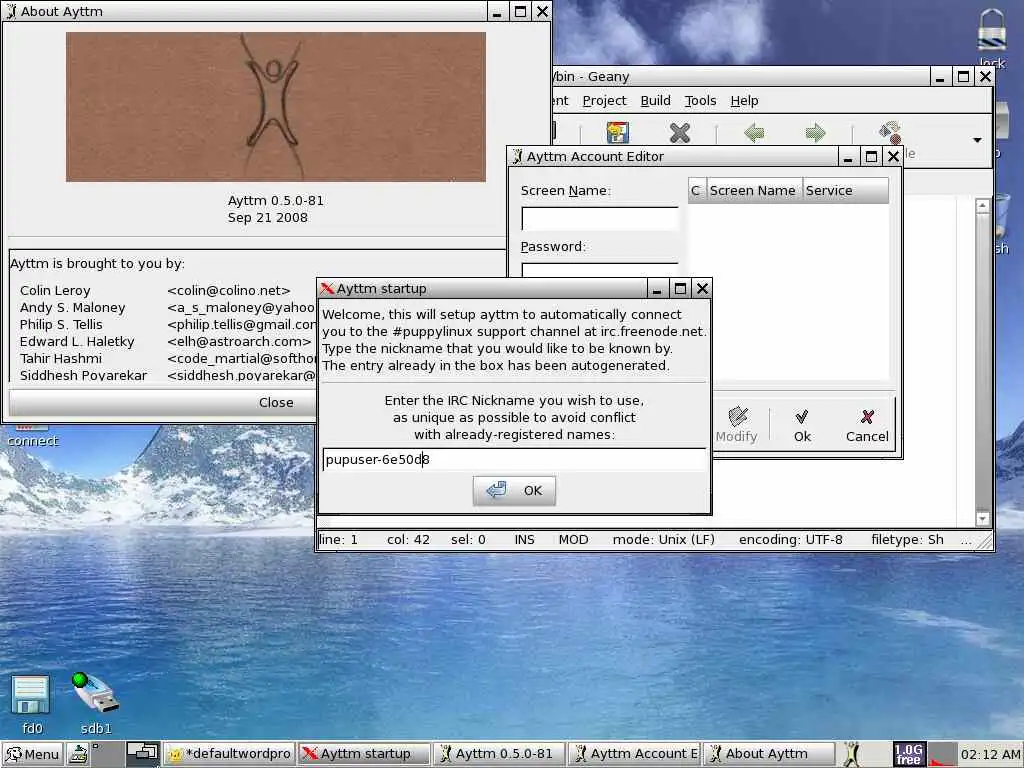Switch to About Ayttm taskbar entry
Viewport: 1024px width, 768px height.
pyautogui.click(x=769, y=754)
